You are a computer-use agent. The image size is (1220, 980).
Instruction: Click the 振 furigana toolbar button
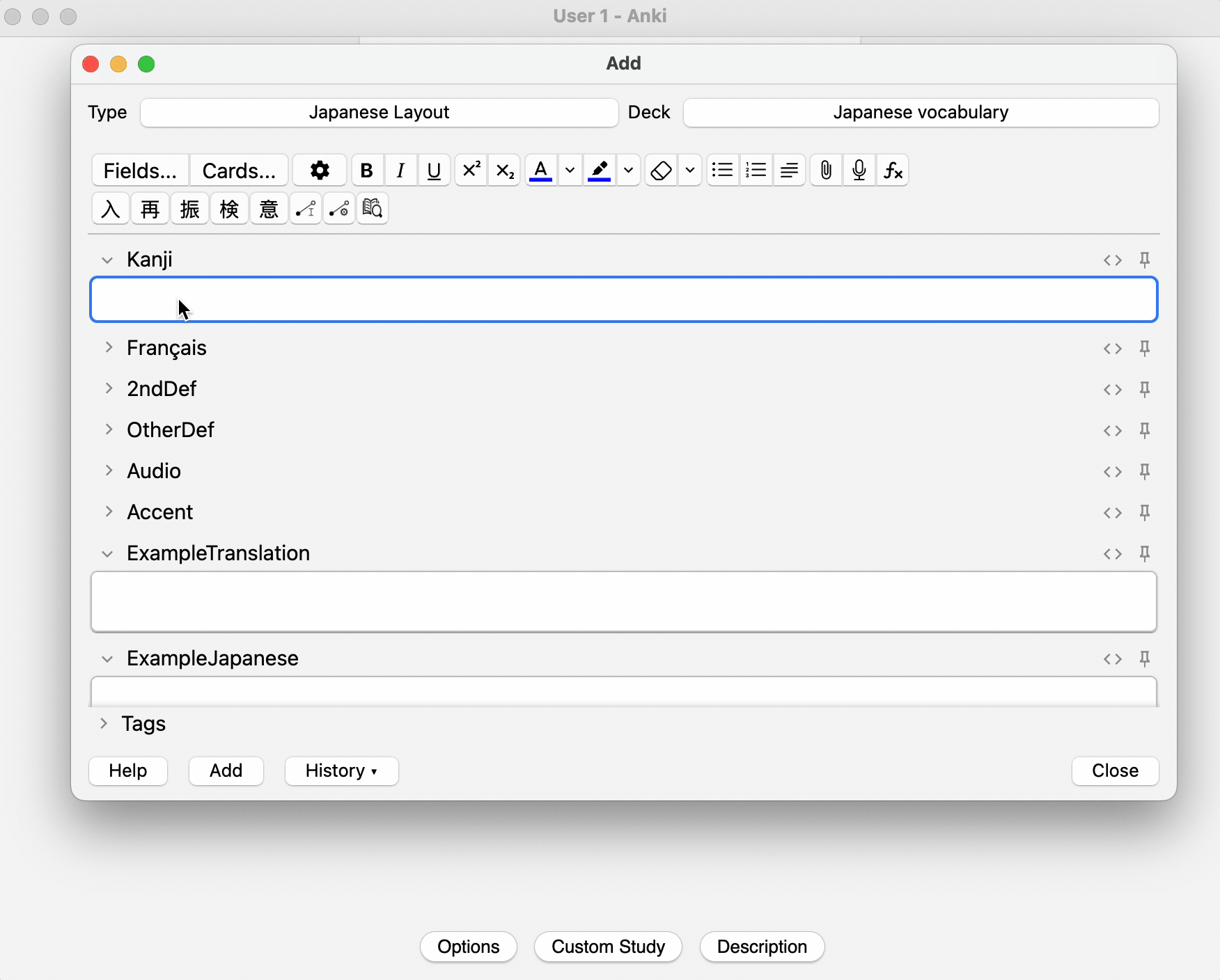tap(190, 209)
